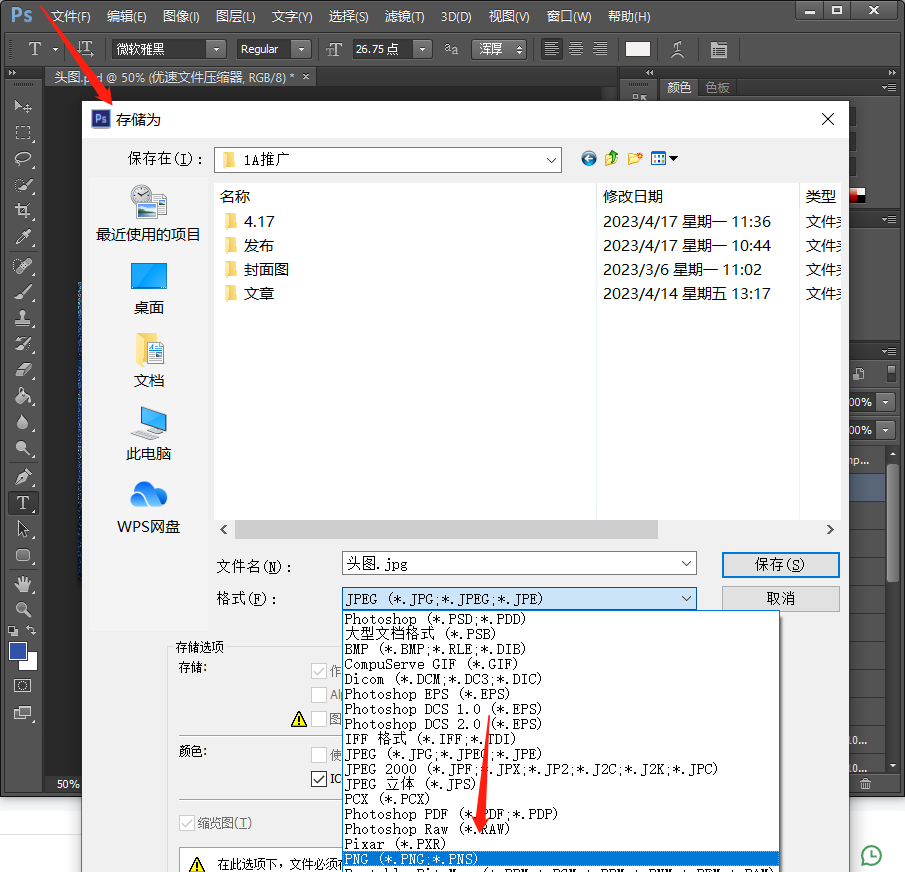Expand the 保存在 folder dropdown

551,160
